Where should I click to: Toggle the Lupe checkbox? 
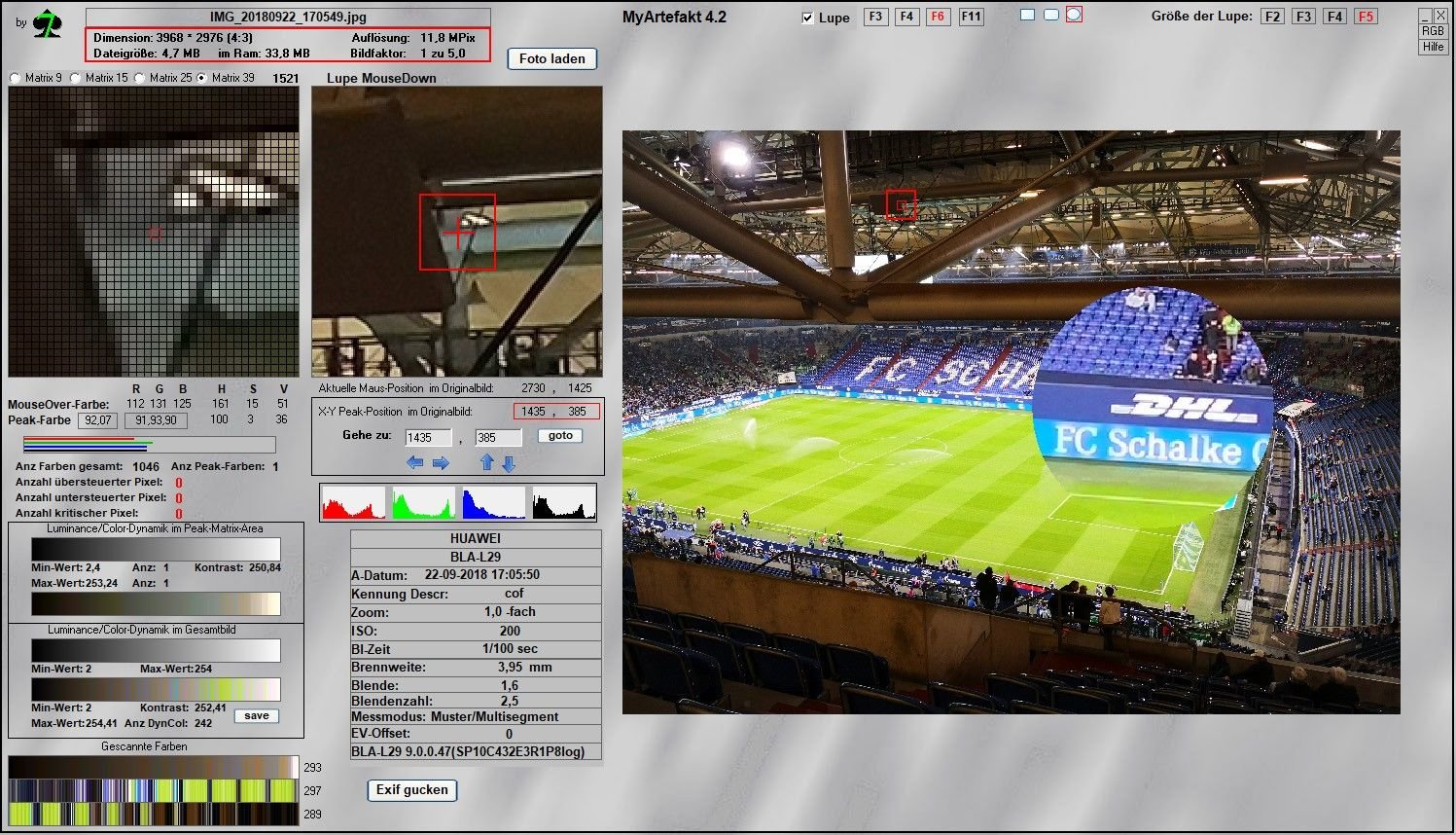(807, 18)
